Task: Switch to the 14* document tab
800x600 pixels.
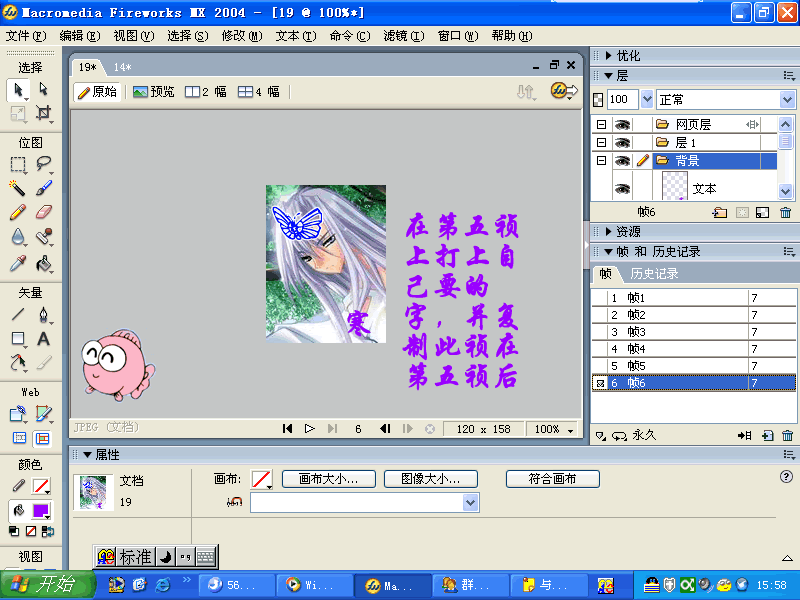Action: click(x=122, y=67)
